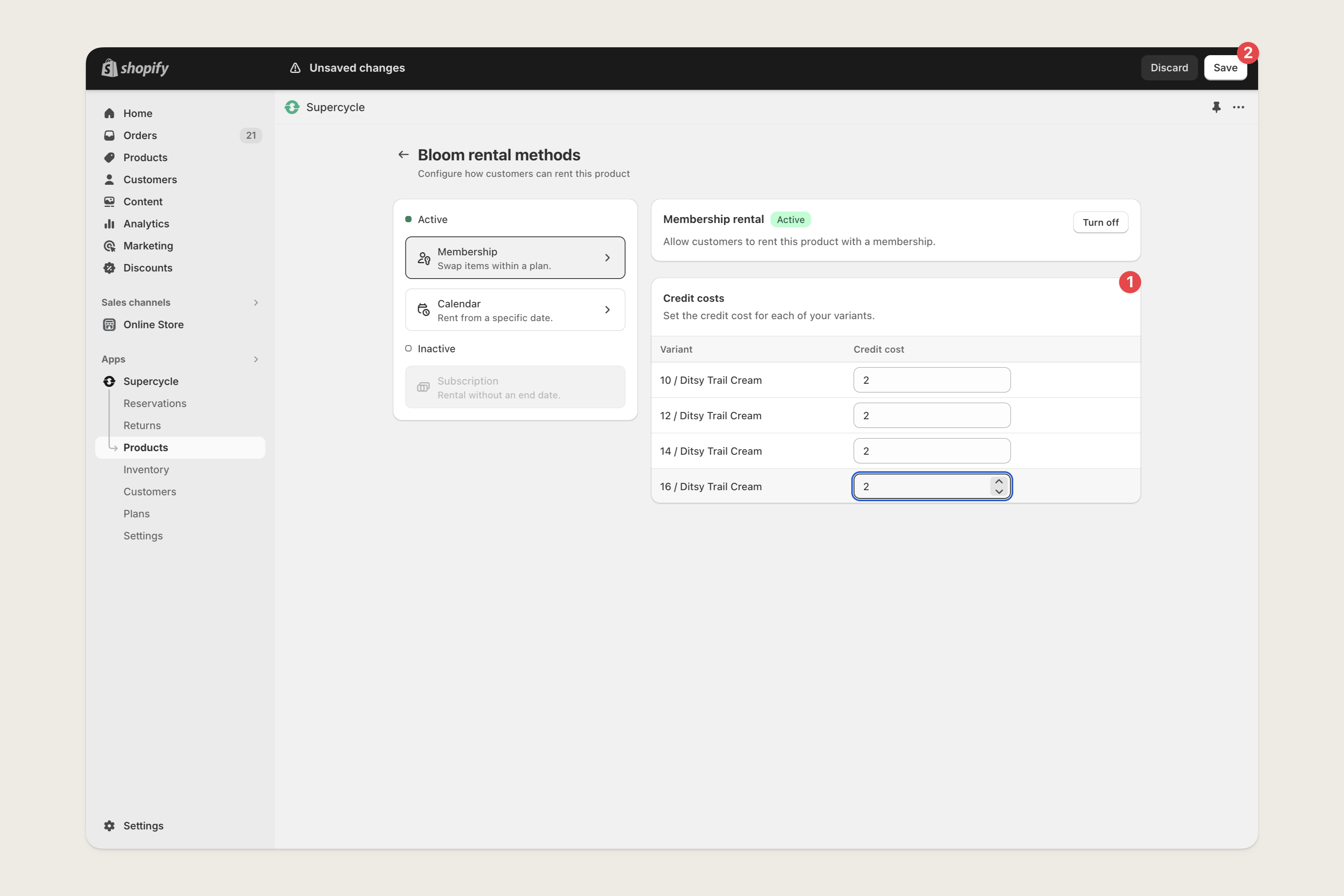Viewport: 1344px width, 896px height.
Task: Select Supercycle Products submenu item
Action: (180, 448)
